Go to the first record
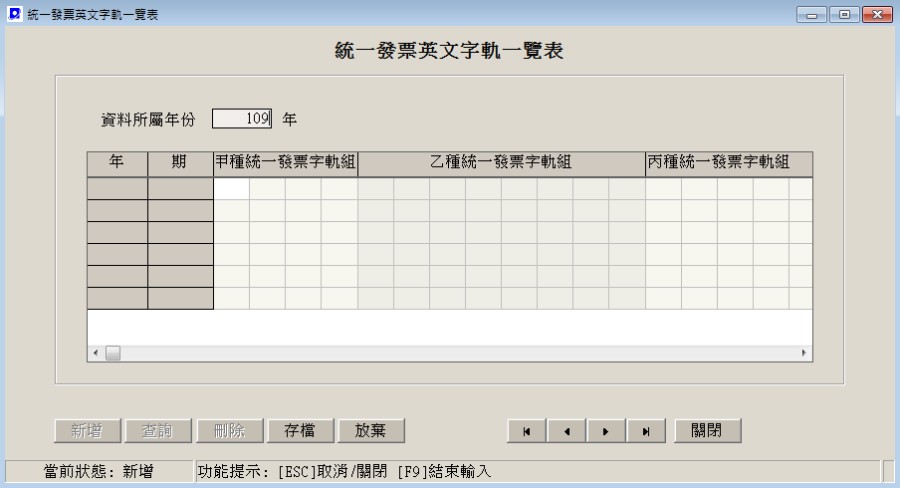The height and width of the screenshot is (488, 900). pyautogui.click(x=526, y=431)
